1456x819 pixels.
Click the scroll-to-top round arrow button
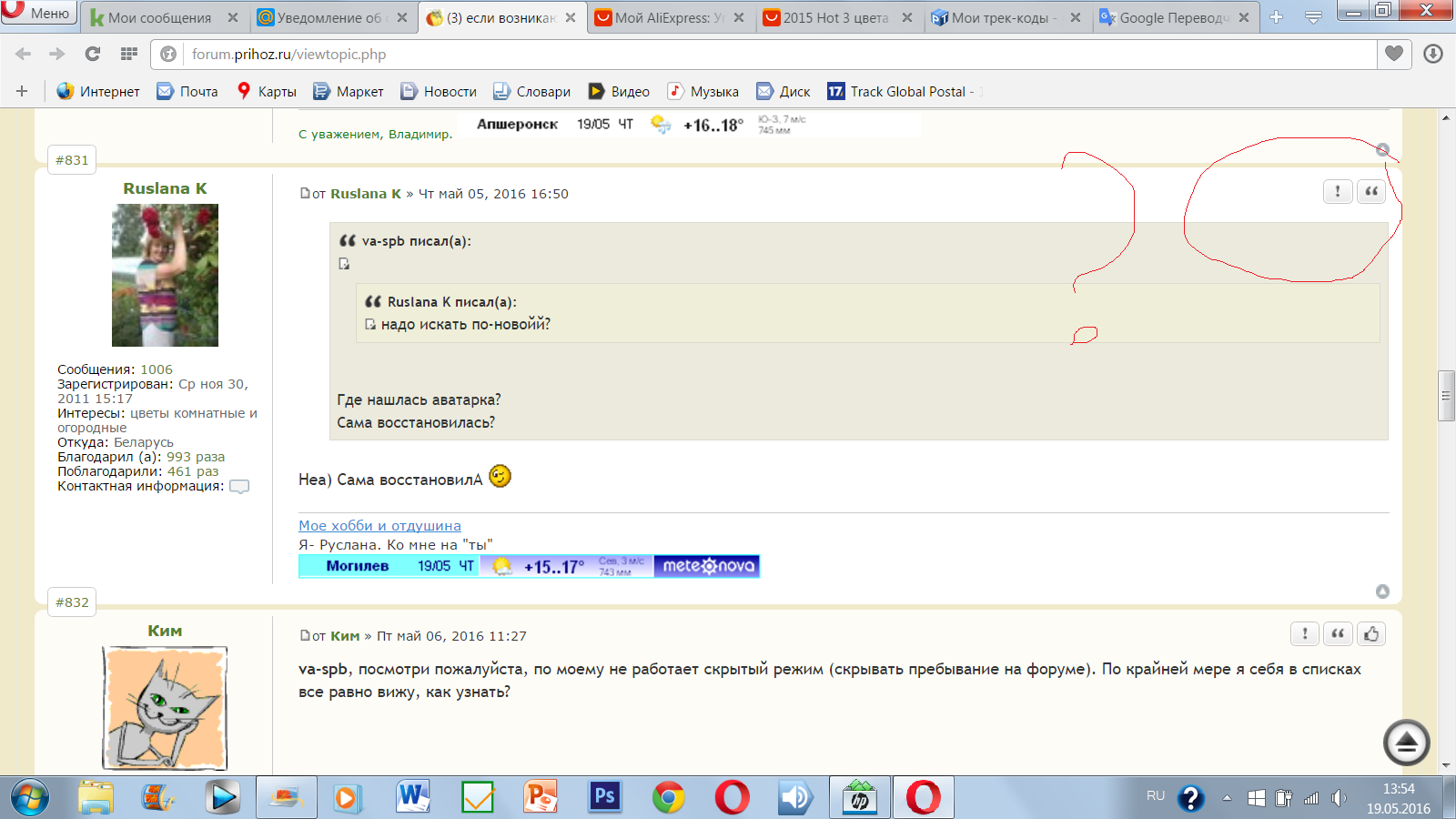pyautogui.click(x=1406, y=743)
